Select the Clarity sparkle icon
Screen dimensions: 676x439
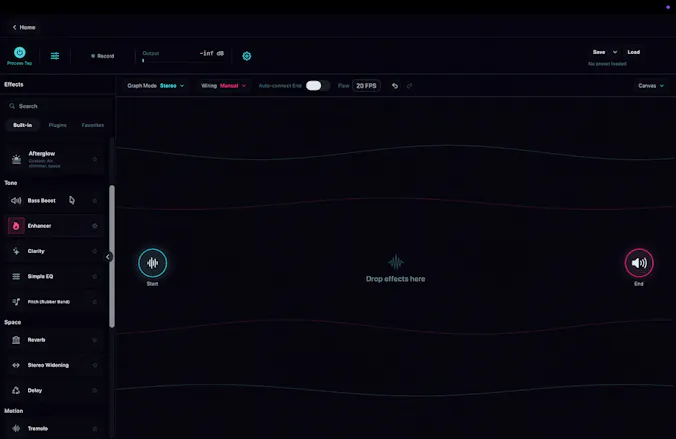[16, 251]
